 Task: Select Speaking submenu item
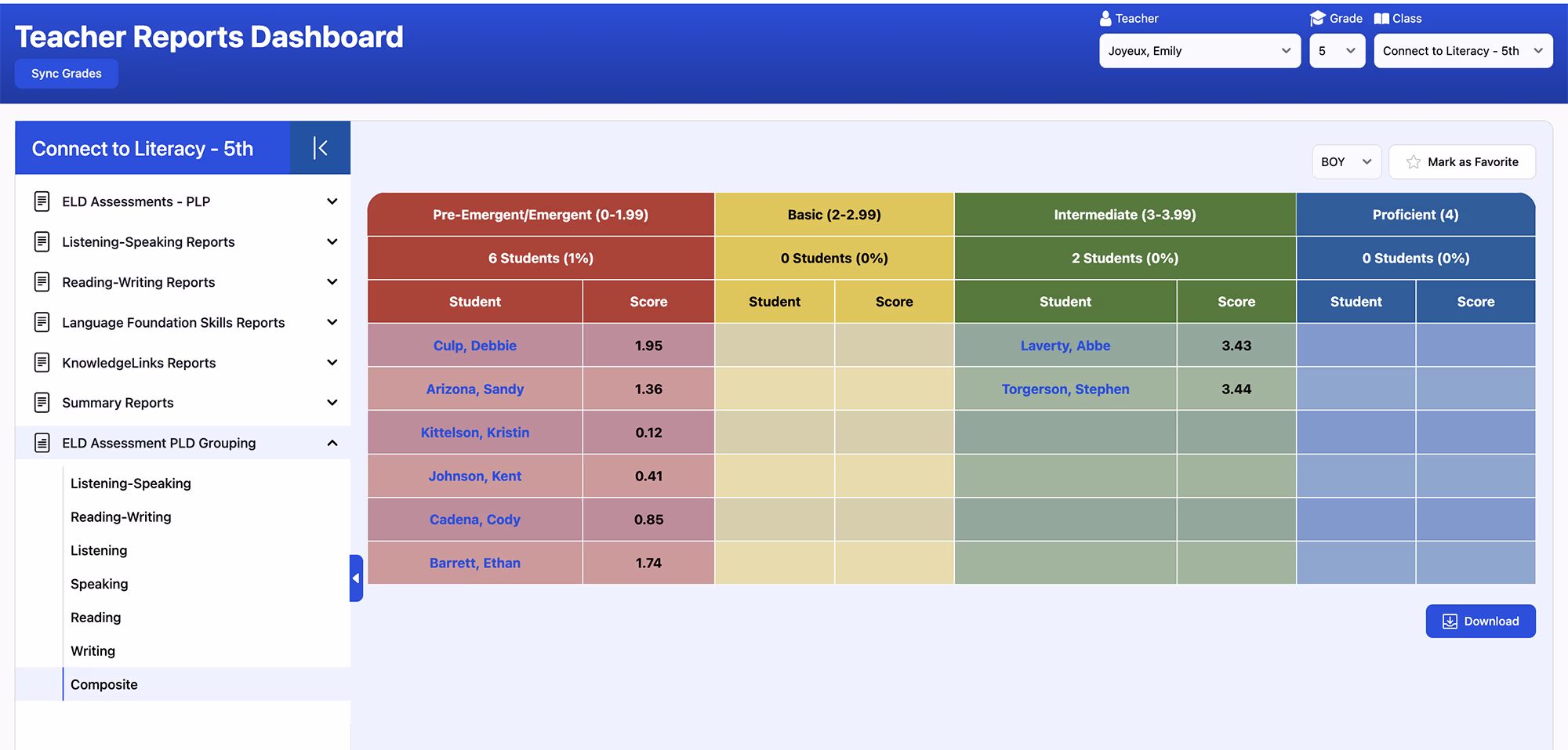coord(100,584)
